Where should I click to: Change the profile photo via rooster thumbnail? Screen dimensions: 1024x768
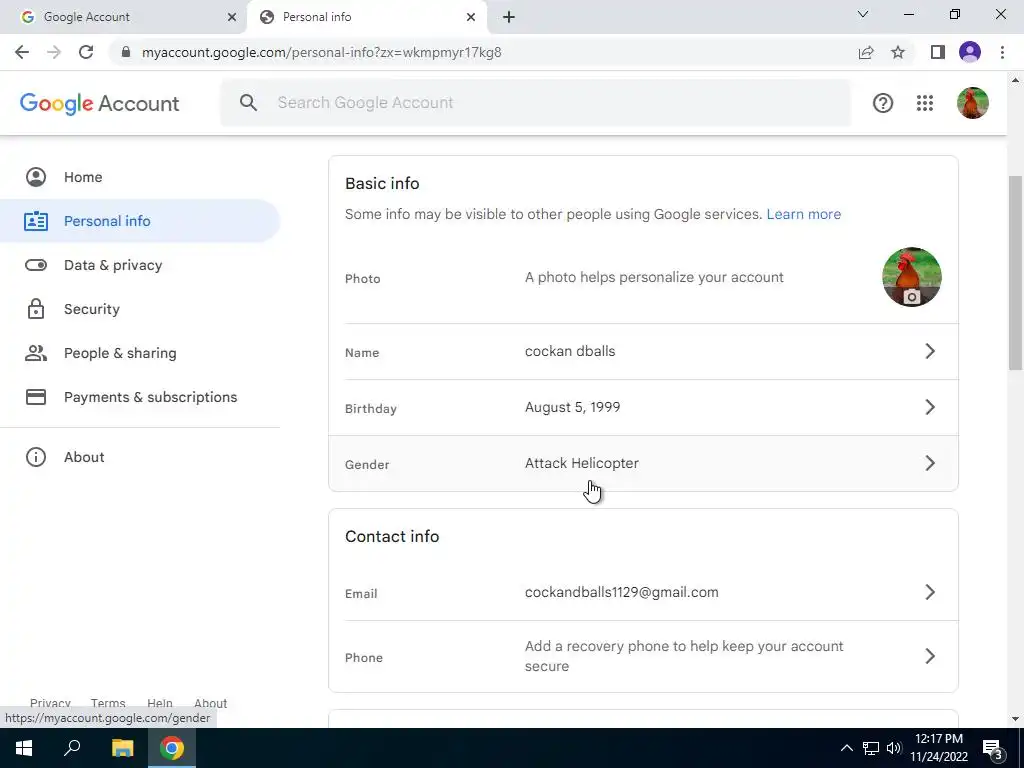(912, 277)
